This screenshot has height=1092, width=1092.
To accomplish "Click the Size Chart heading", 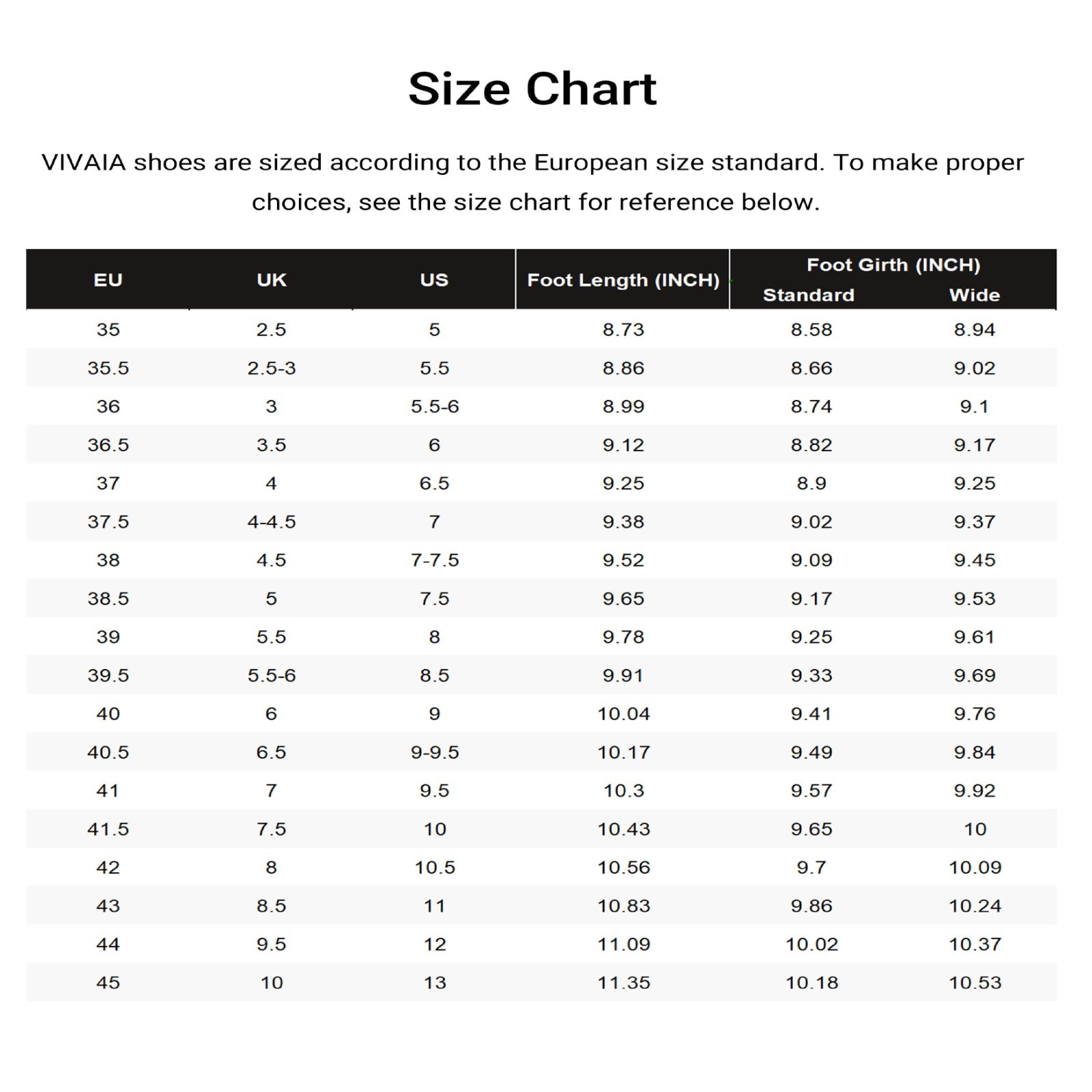I will point(532,89).
